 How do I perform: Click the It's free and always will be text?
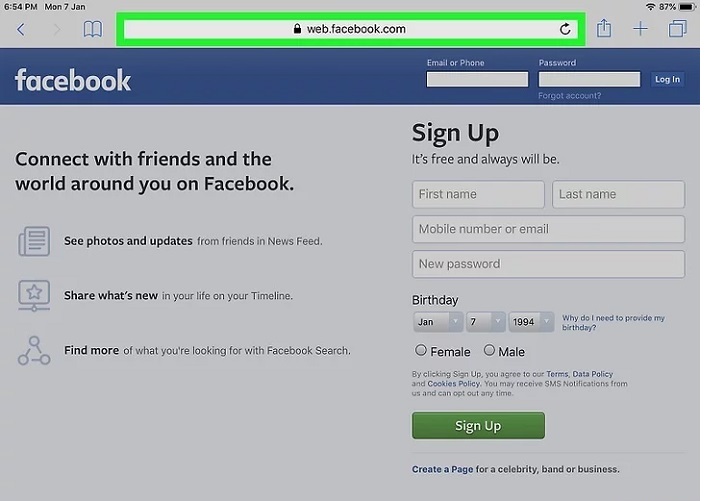coord(486,159)
